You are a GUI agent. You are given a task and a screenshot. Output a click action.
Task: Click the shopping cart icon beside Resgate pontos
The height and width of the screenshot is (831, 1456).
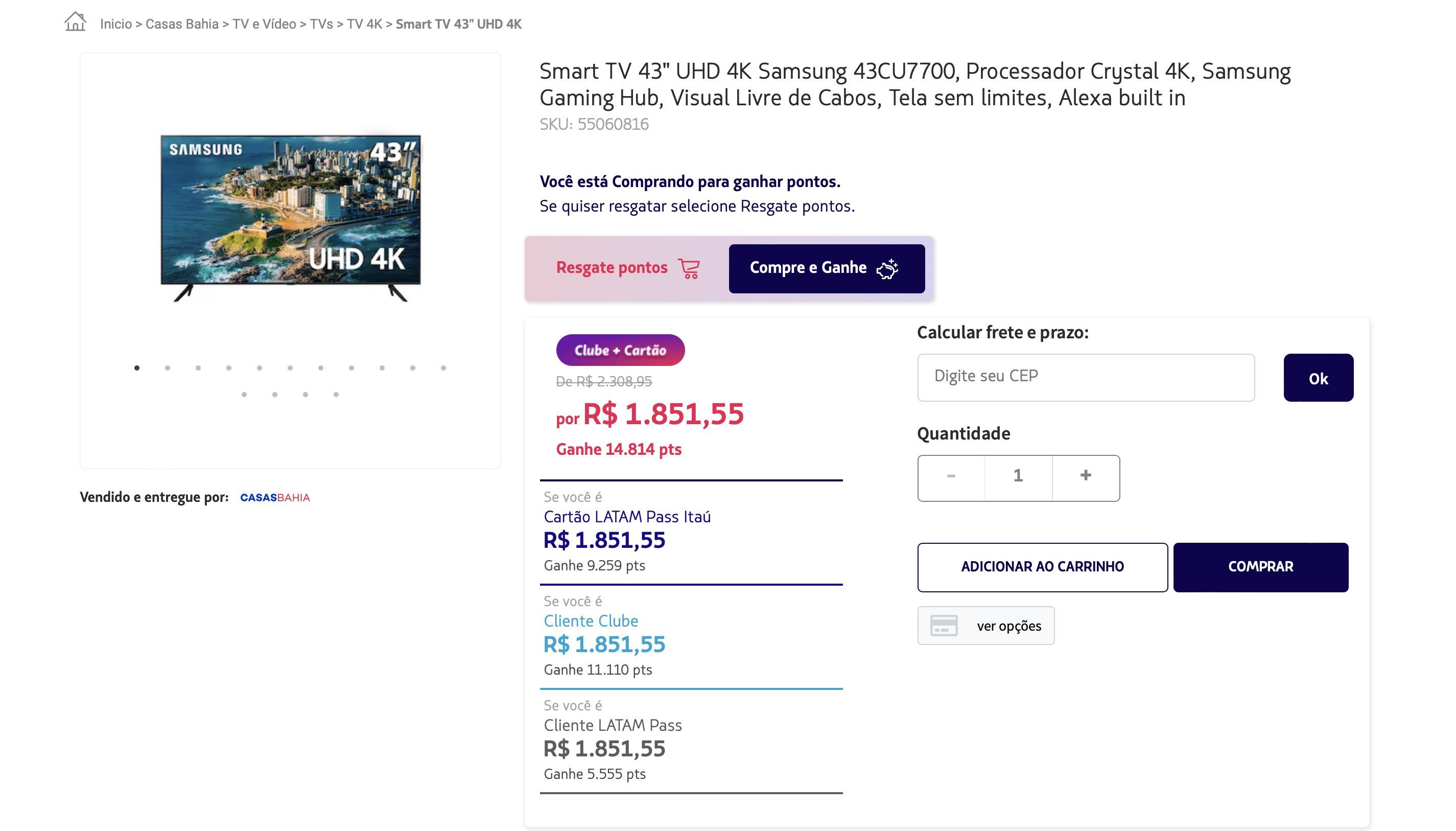[x=689, y=268]
